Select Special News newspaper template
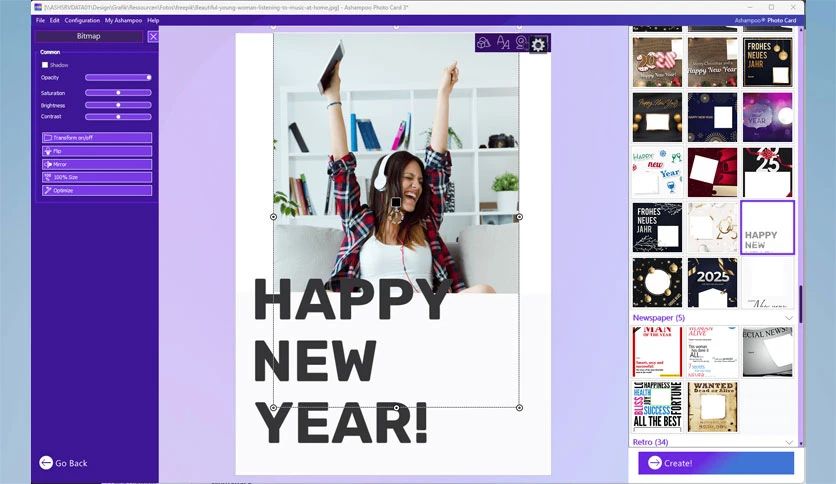 767,352
